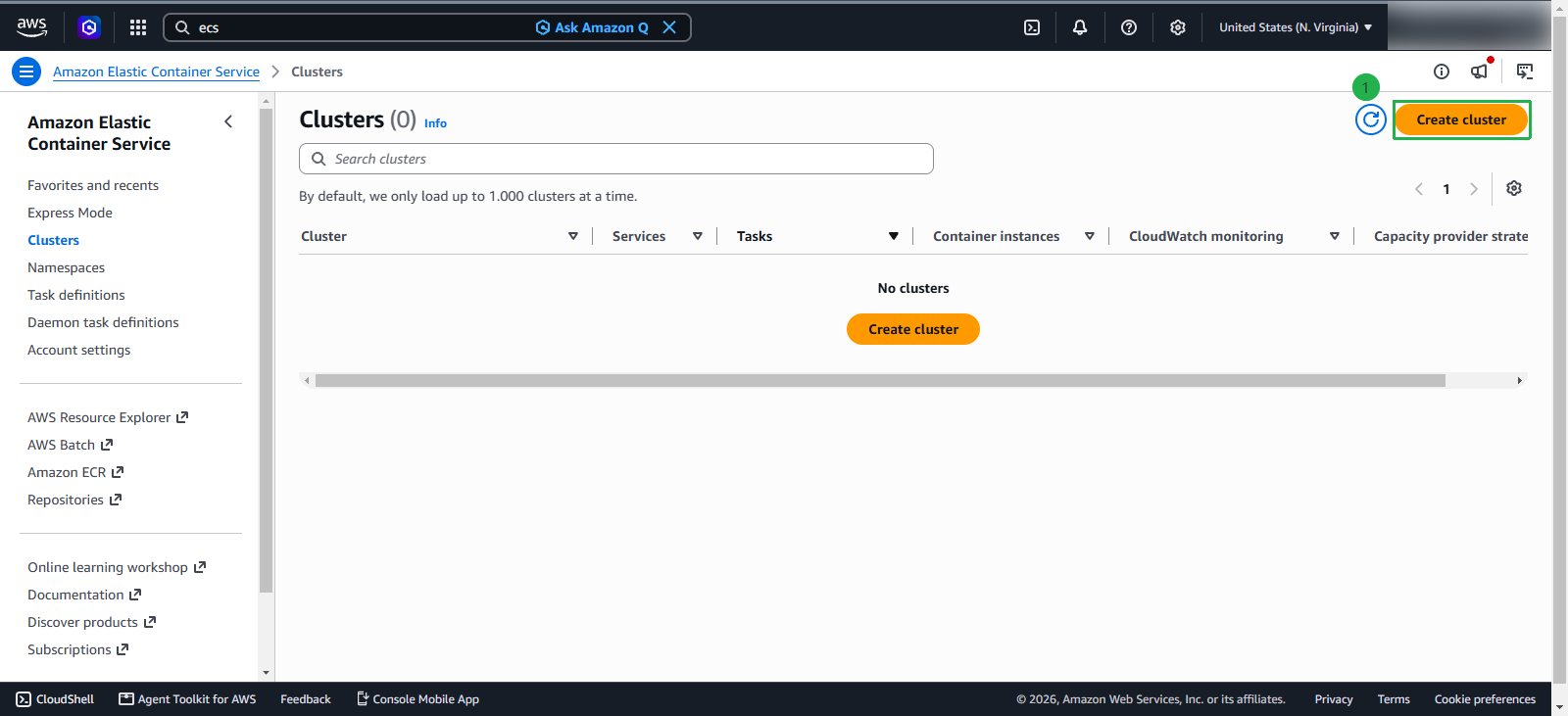Refresh the clusters list

click(x=1371, y=119)
